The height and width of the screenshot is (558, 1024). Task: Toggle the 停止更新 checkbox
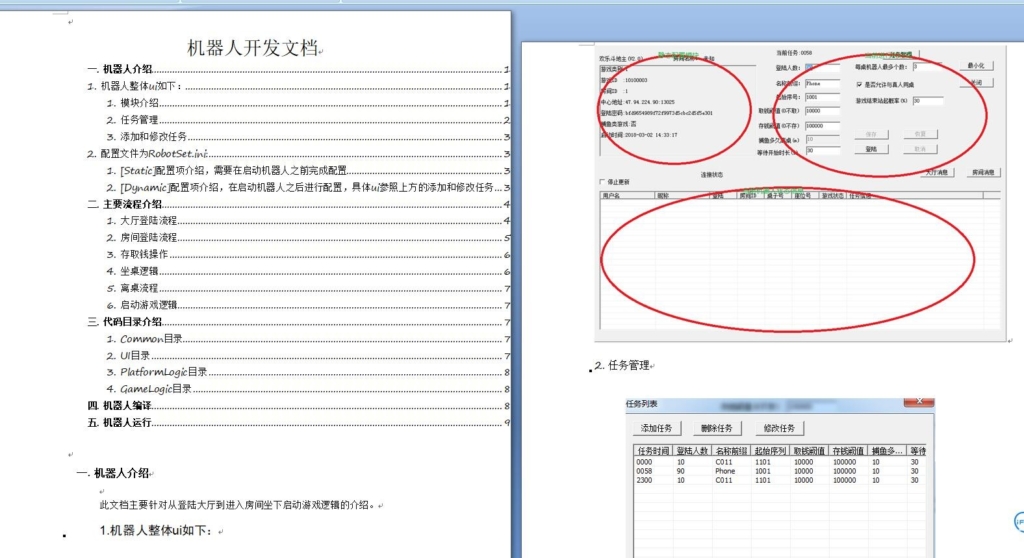pos(601,182)
